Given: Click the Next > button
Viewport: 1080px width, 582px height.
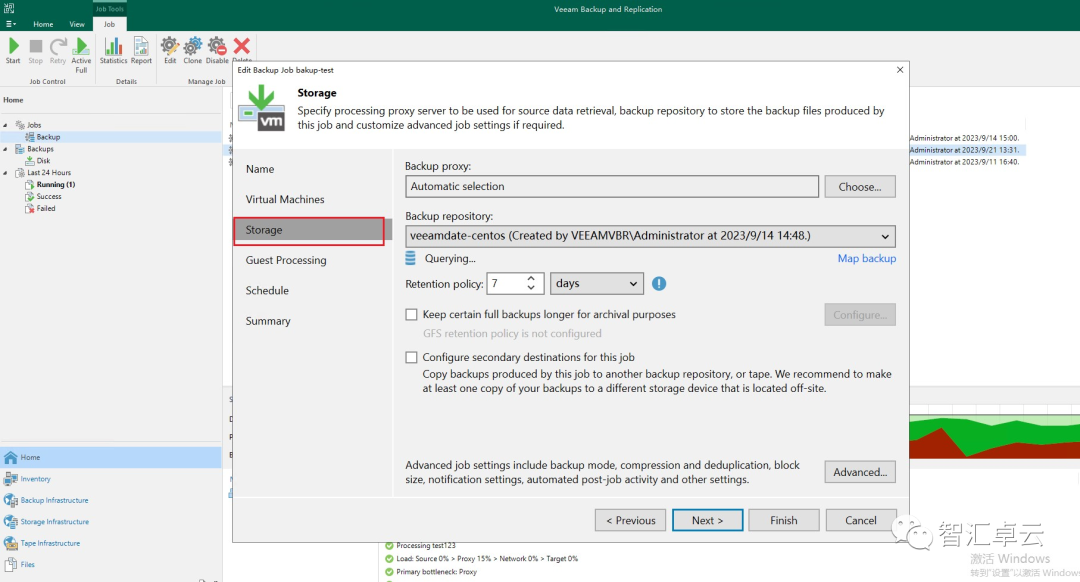Looking at the screenshot, I should pos(707,520).
